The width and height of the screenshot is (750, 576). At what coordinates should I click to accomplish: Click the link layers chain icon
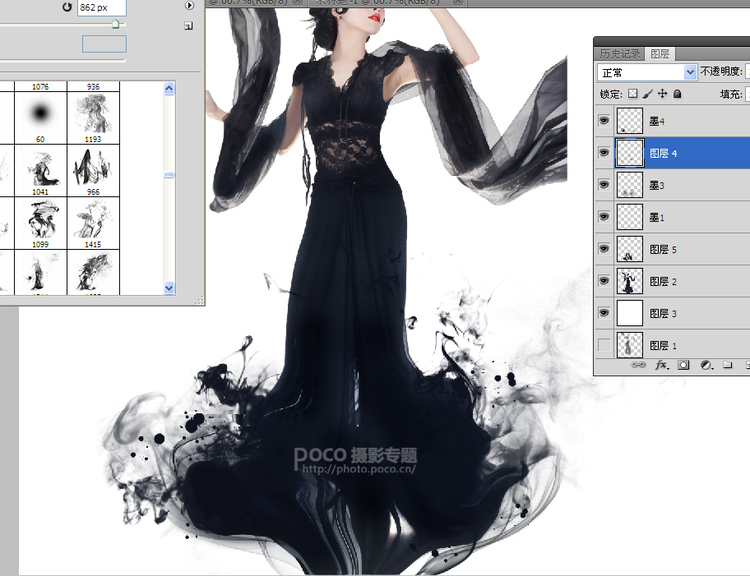click(638, 365)
